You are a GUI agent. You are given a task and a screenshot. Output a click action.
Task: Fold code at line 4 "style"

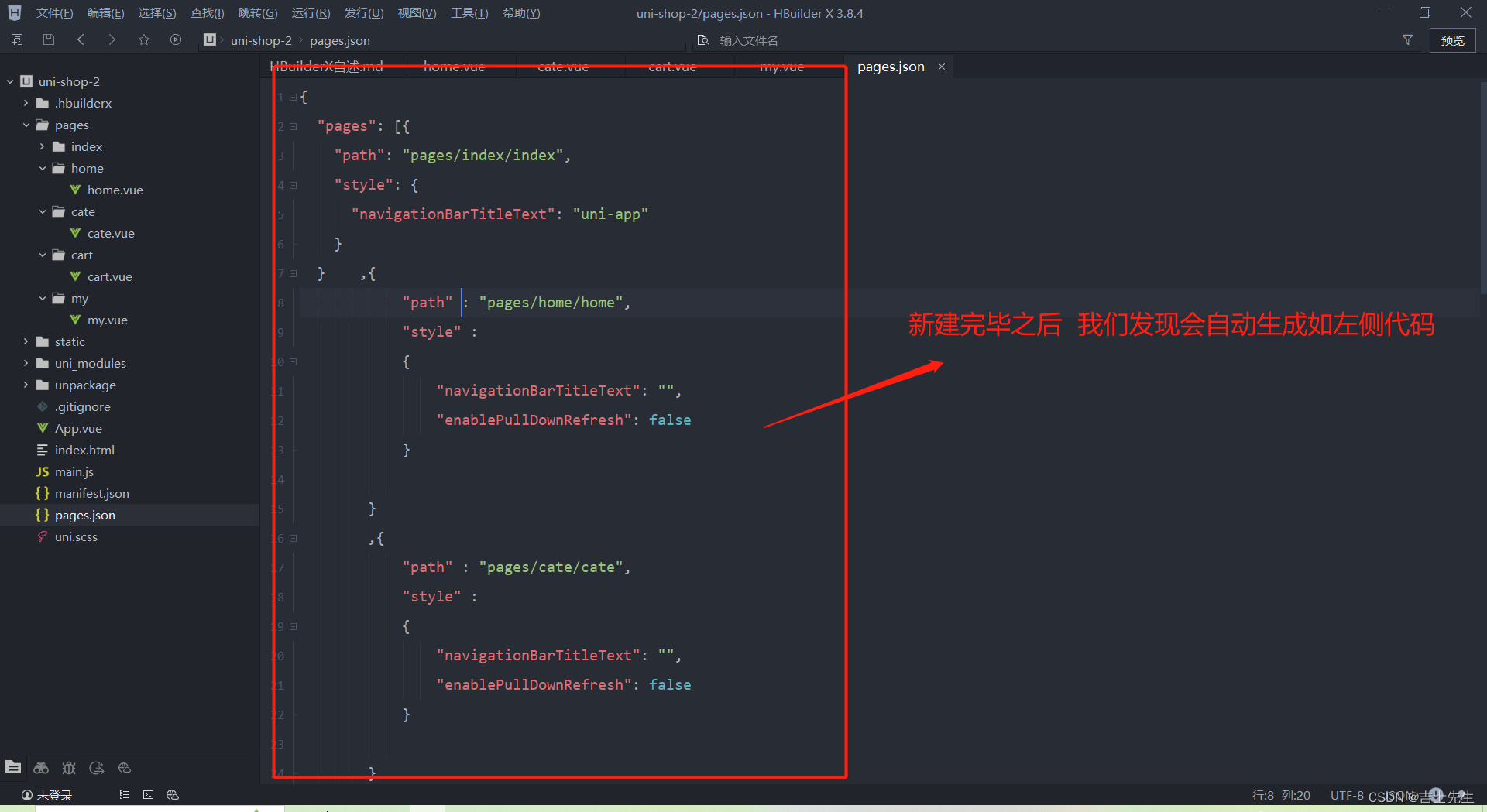(x=294, y=185)
